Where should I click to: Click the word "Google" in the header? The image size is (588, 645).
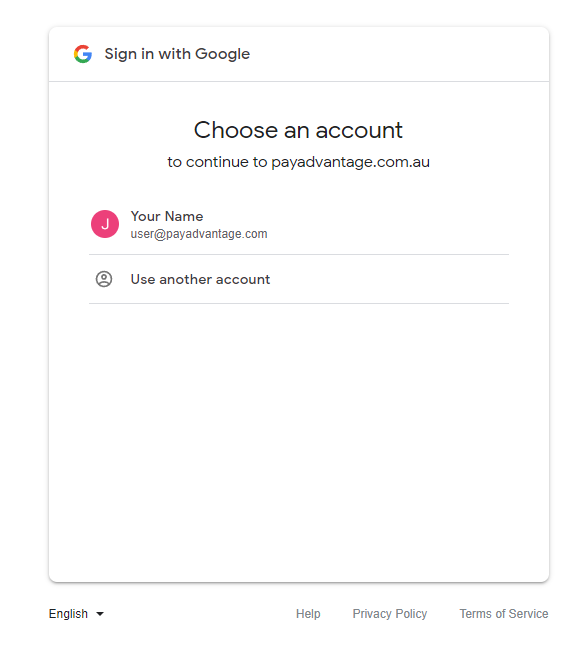[222, 54]
